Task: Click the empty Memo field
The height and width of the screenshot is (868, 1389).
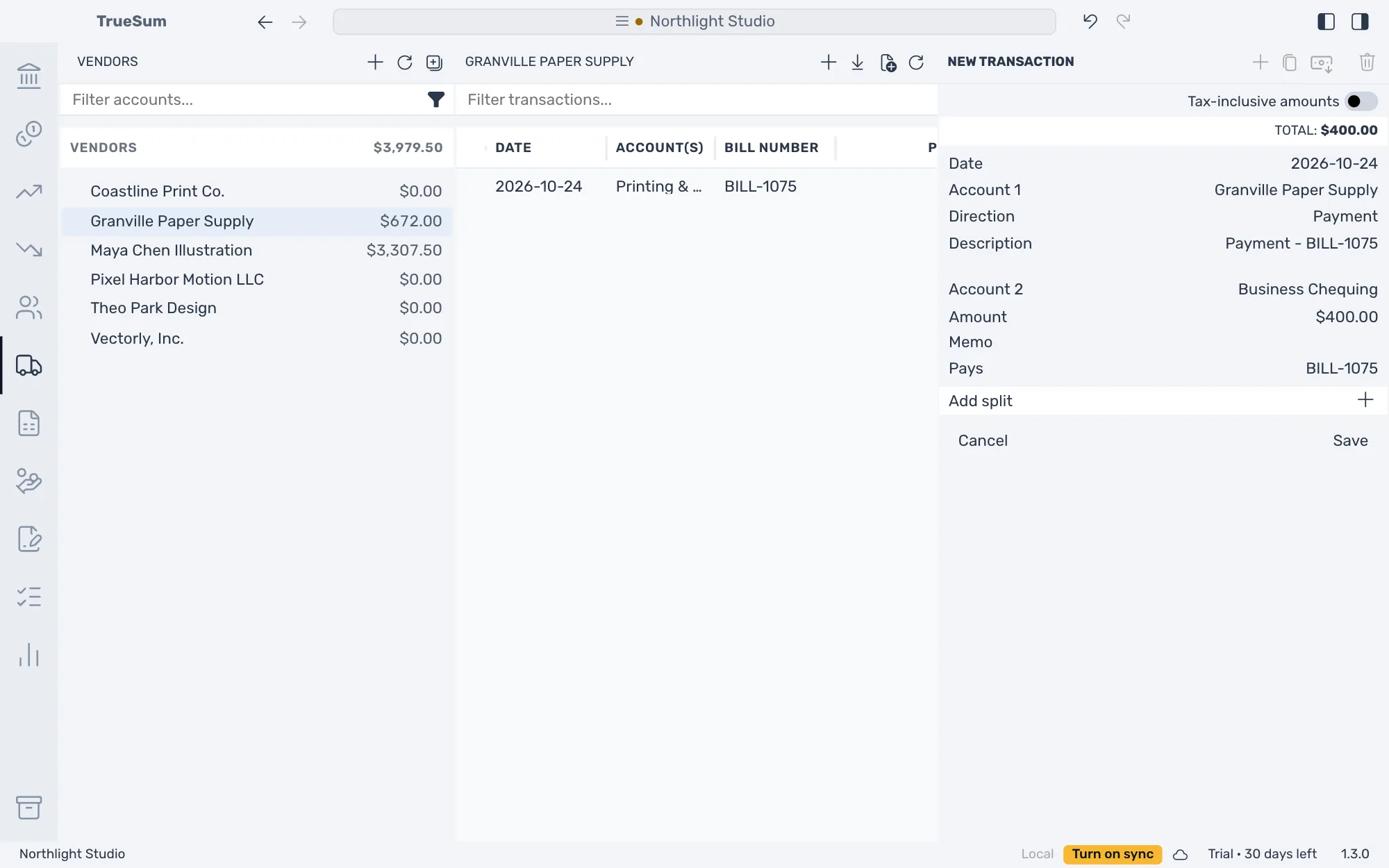Action: 1163,342
